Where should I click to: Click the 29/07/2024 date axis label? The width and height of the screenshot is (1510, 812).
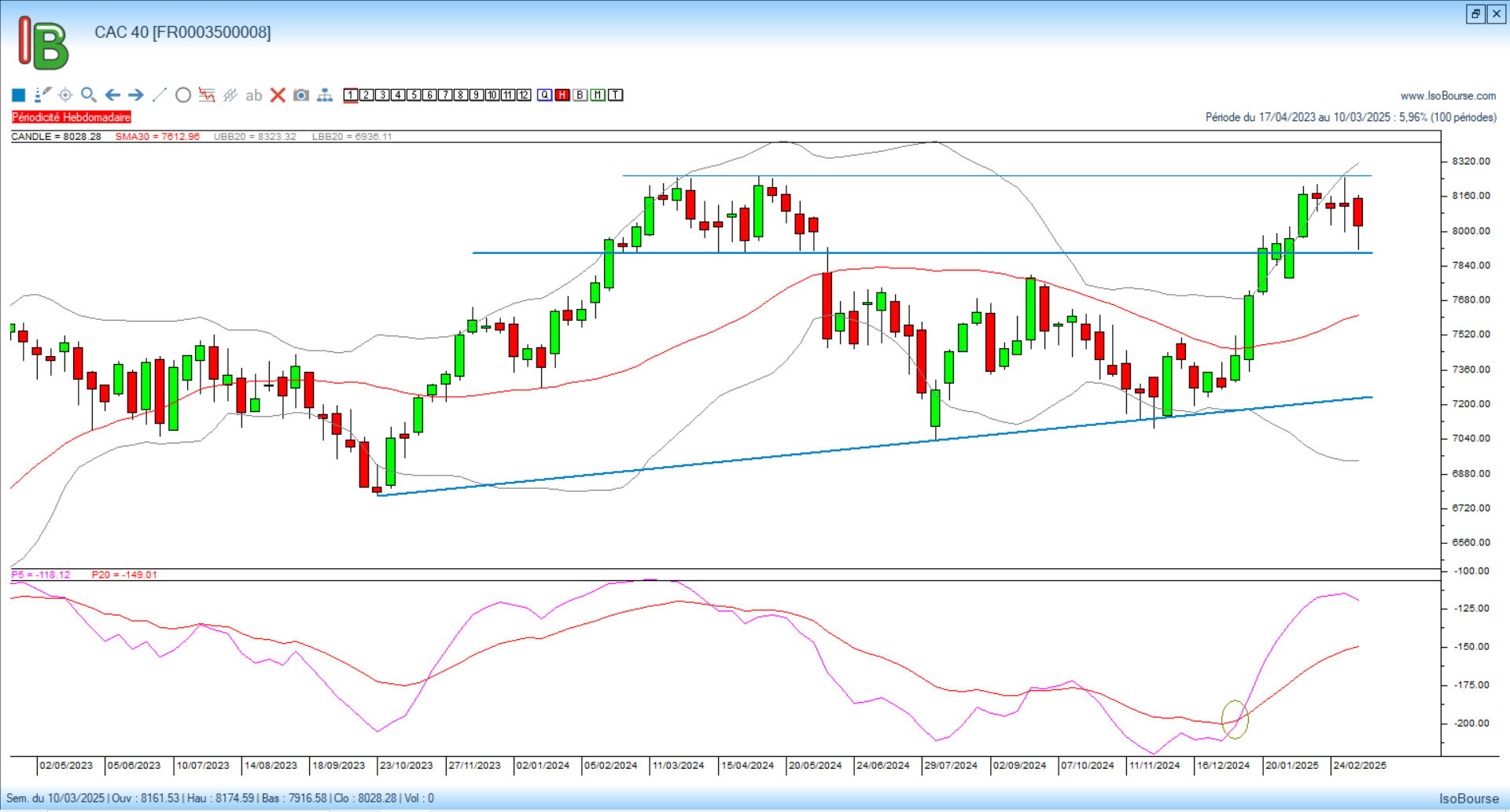tap(951, 766)
